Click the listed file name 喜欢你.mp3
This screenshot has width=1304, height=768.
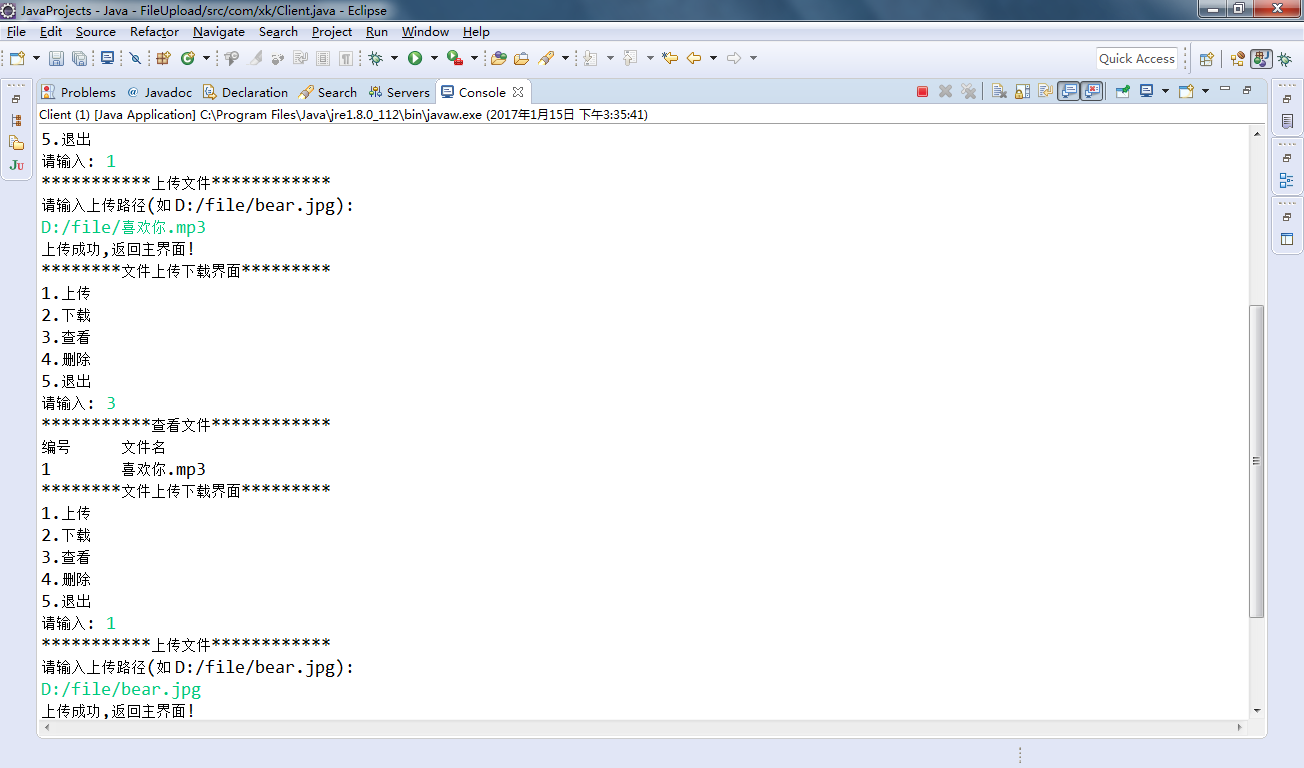164,470
